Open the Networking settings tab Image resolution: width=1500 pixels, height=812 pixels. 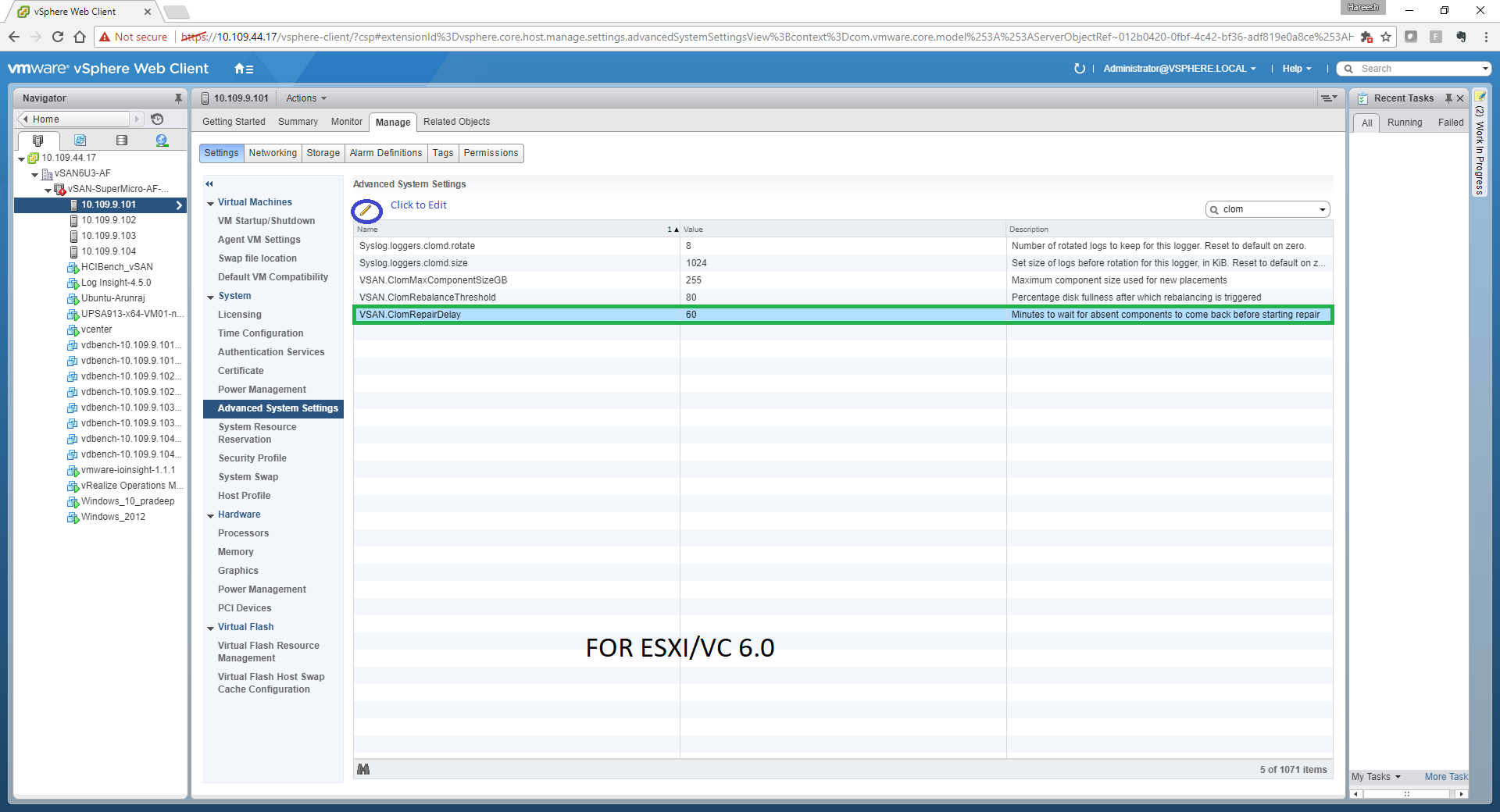273,153
